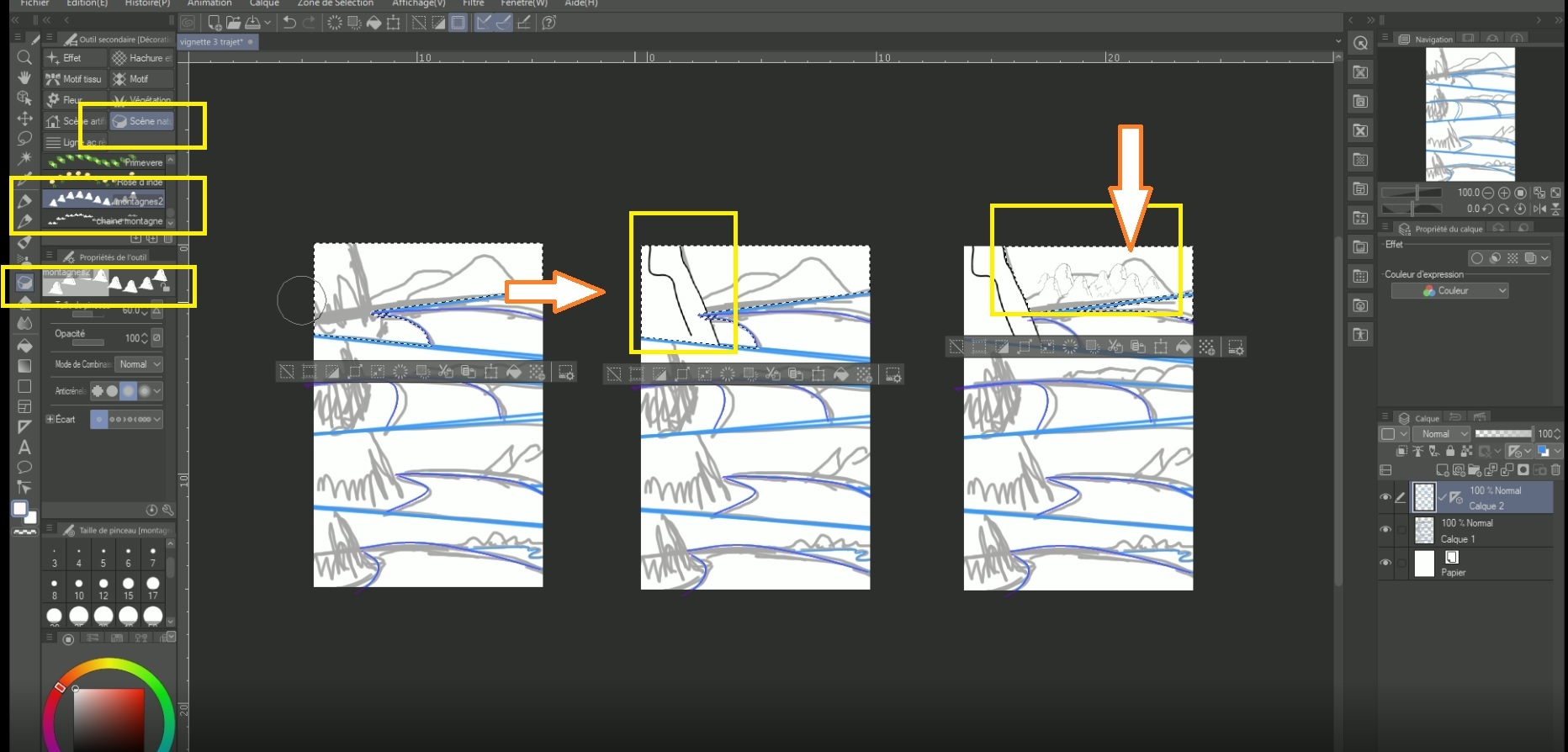Screen dimensions: 1568x752
Task: Select the Fleur sub tool group
Action: [x=75, y=100]
